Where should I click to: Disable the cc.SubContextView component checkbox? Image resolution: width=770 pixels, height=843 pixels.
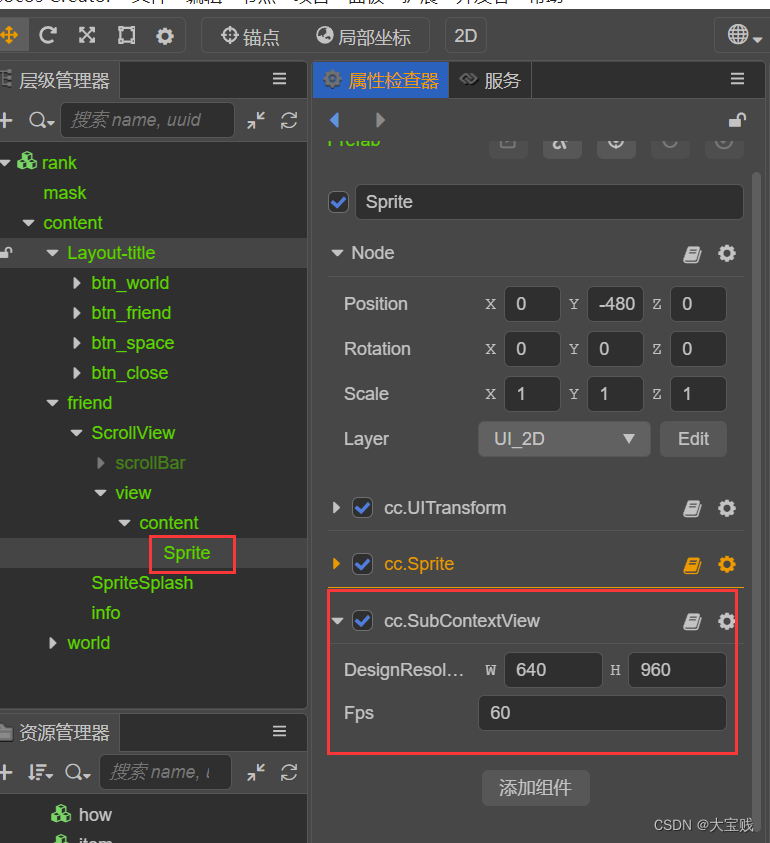tap(363, 621)
